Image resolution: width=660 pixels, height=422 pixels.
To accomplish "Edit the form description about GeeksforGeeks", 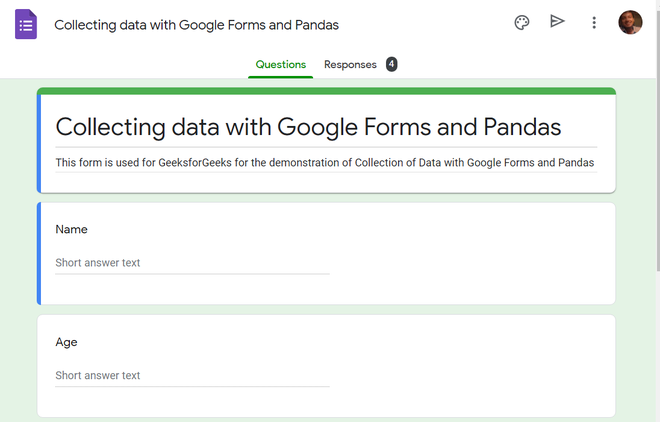I will coord(325,162).
